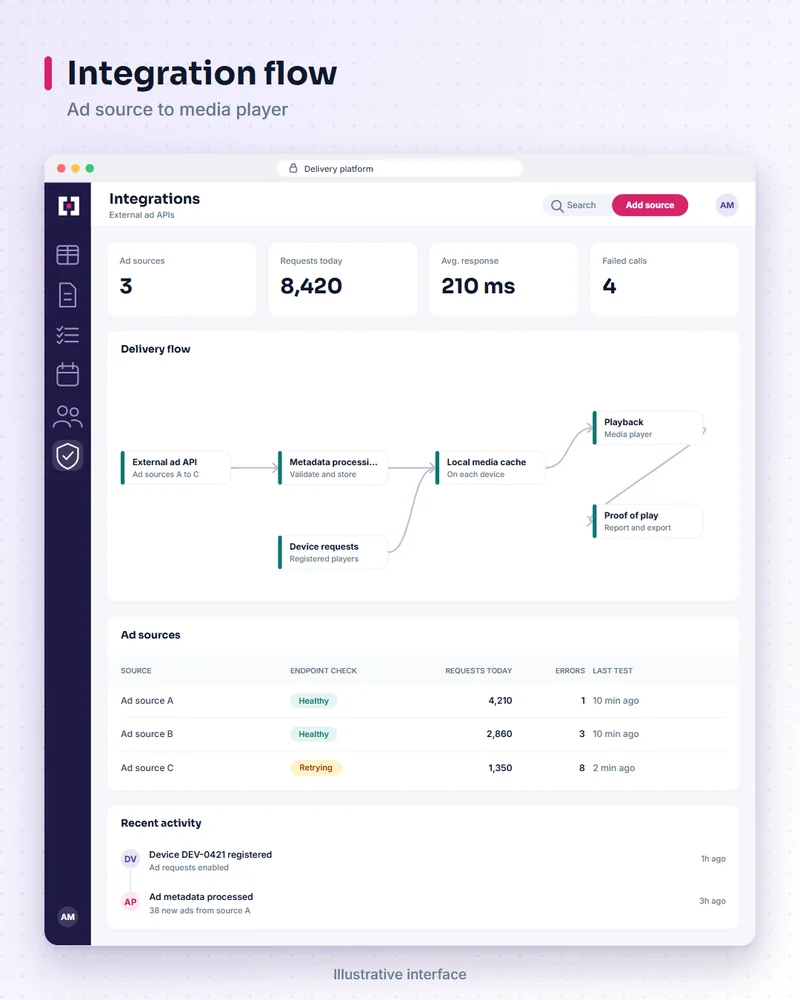
Task: Open the checklist icon in the sidebar
Action: 68,335
